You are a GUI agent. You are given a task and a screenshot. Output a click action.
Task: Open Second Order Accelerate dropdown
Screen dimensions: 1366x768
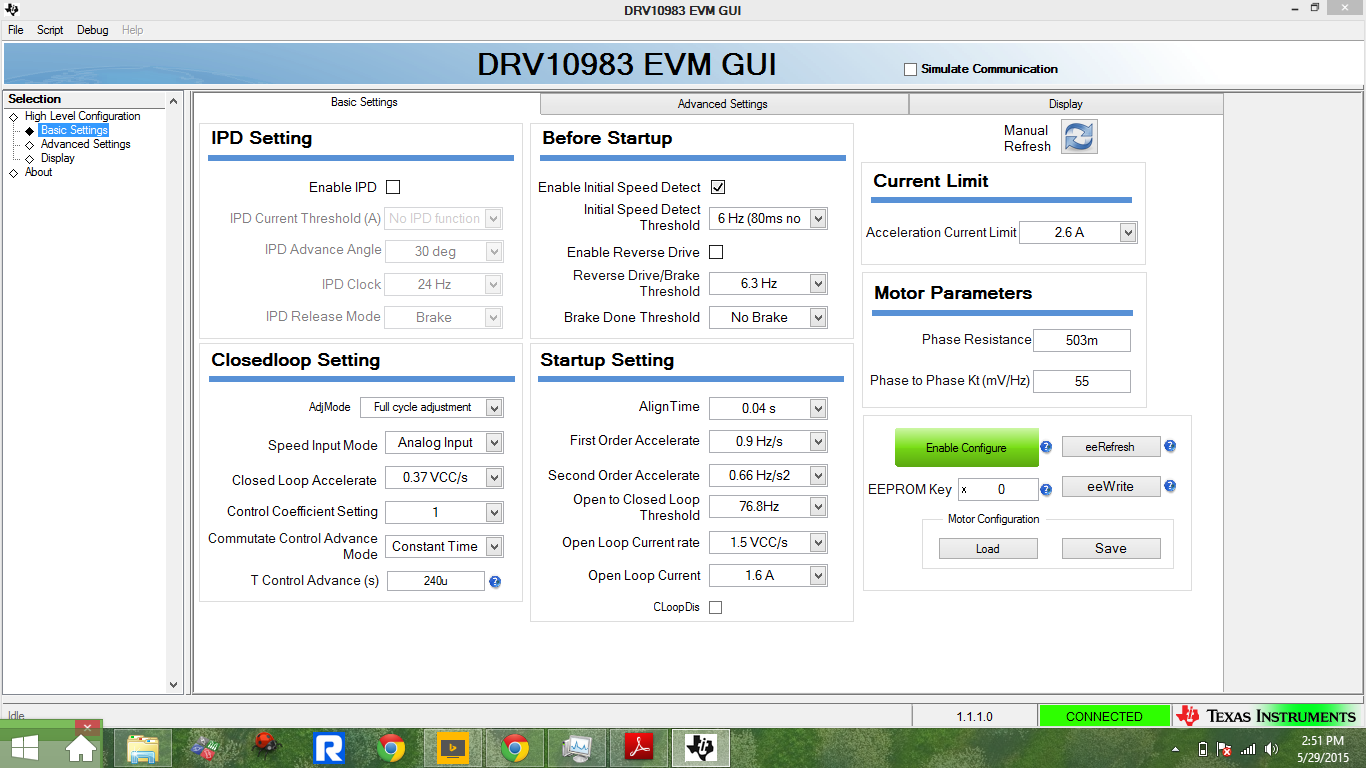818,475
